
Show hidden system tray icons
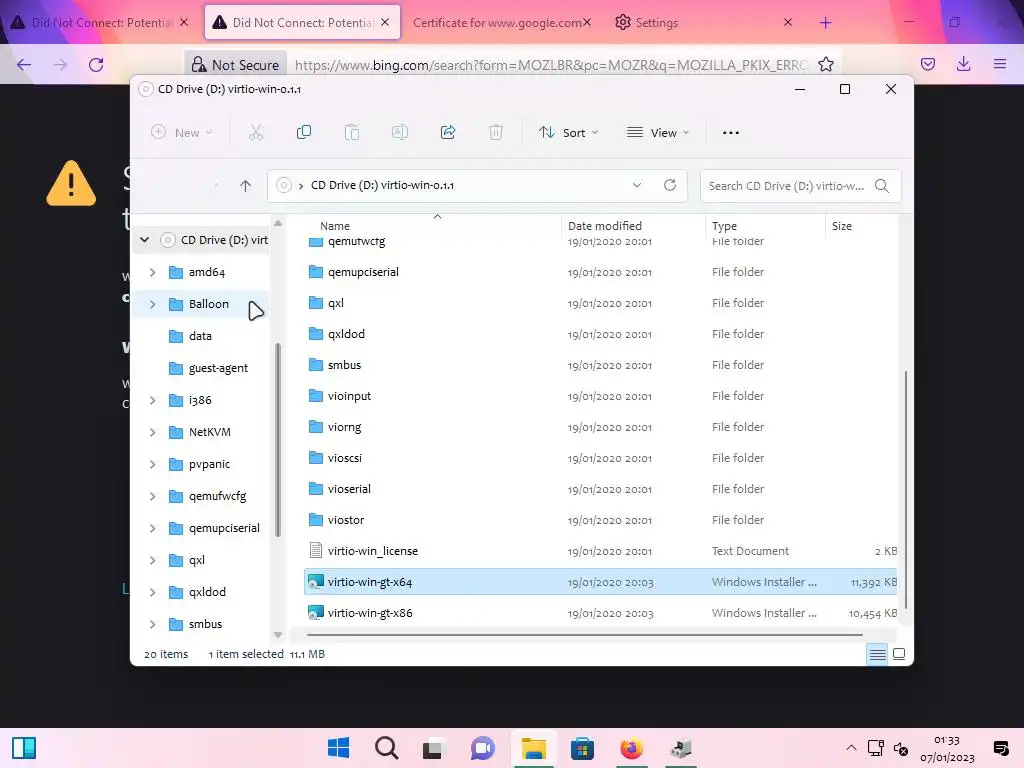tap(851, 748)
